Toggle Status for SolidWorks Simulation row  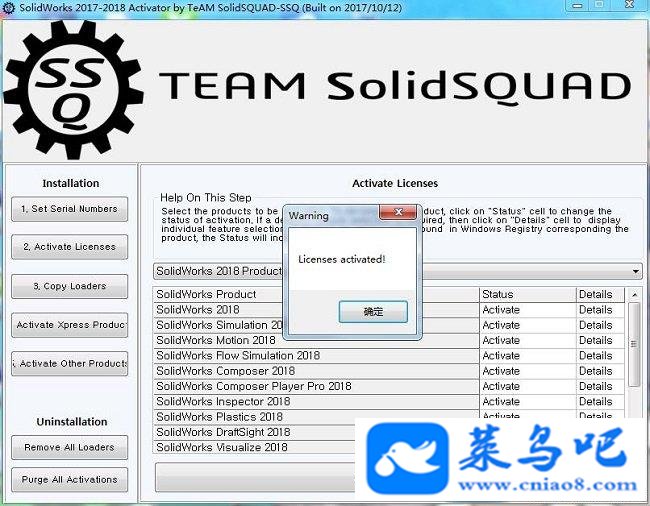(527, 325)
